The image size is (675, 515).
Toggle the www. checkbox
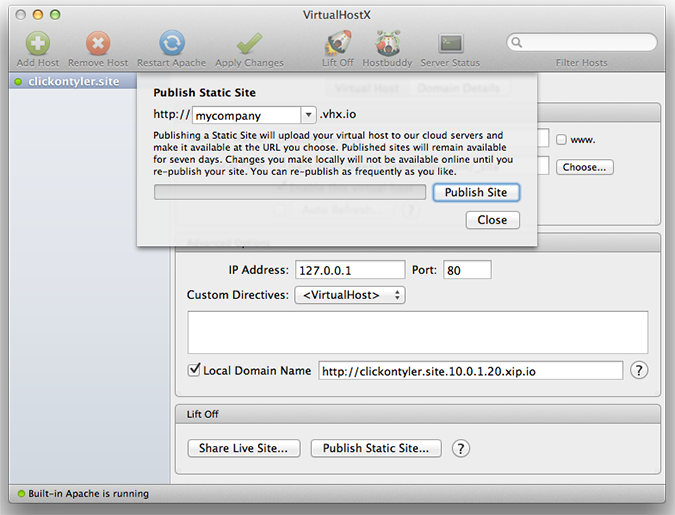[561, 140]
